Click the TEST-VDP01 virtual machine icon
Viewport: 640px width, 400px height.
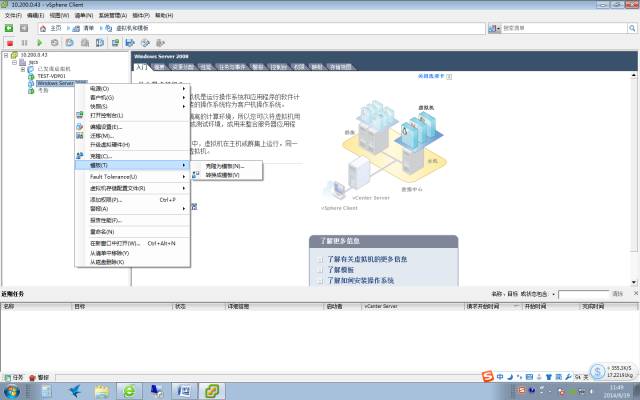point(31,76)
